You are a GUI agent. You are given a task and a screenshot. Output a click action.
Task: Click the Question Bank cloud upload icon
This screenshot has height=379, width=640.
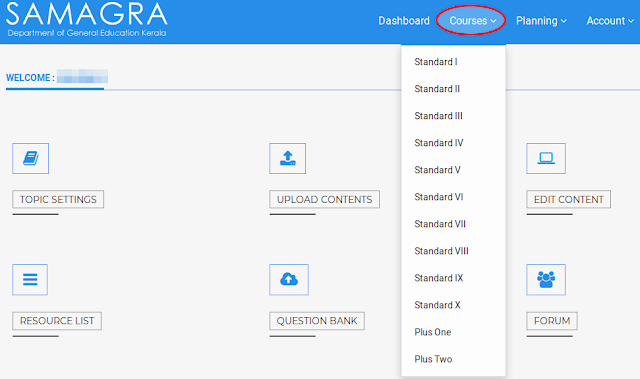[289, 279]
